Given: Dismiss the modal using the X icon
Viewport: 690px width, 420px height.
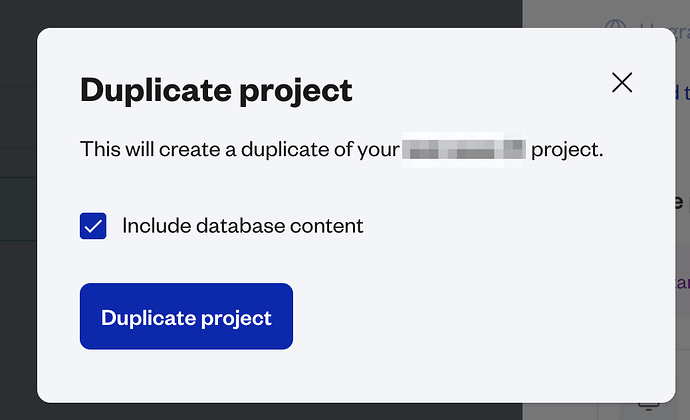Looking at the screenshot, I should (x=622, y=82).
